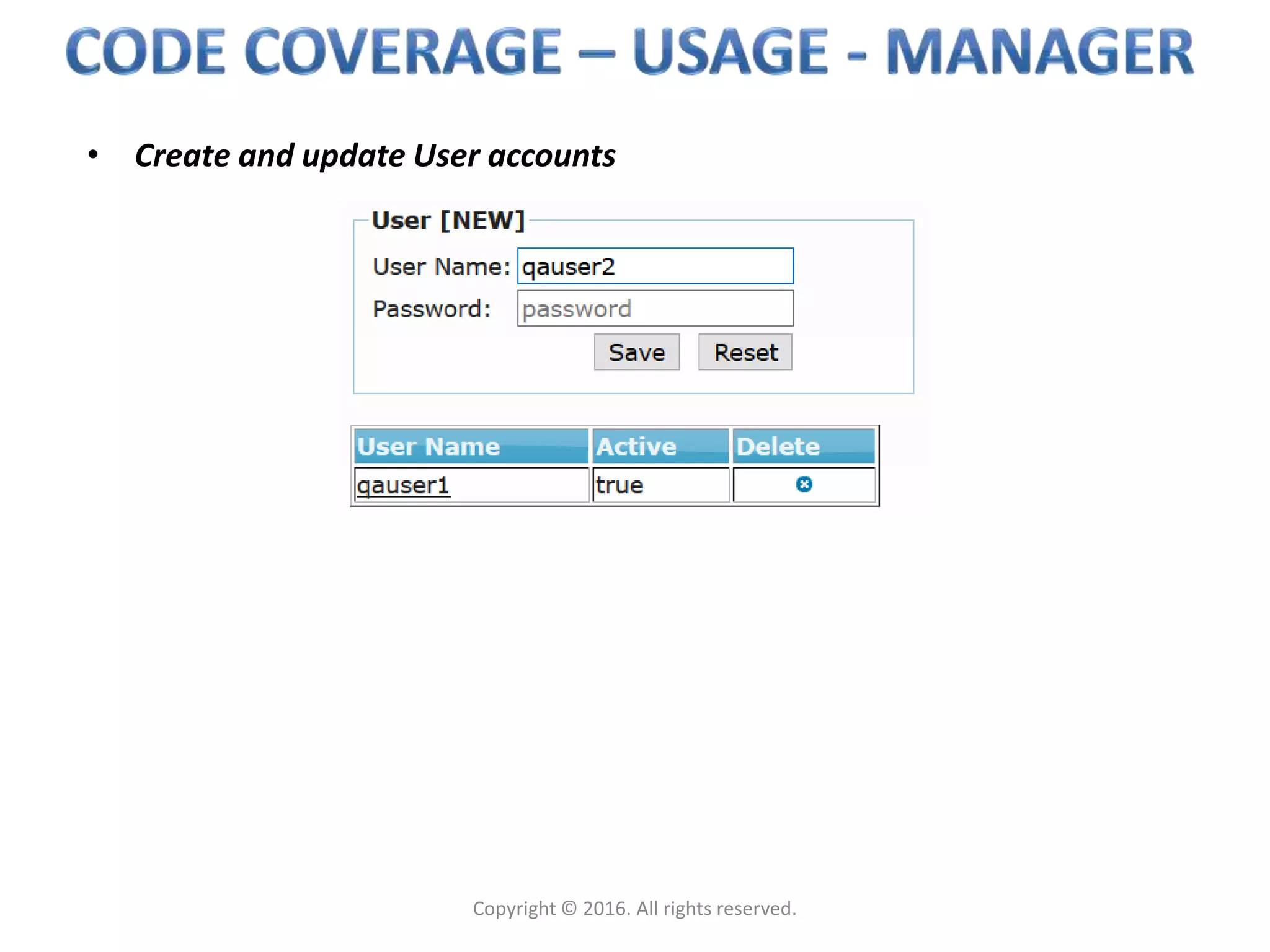
Task: Click the 'User Name:' form label
Action: point(442,267)
